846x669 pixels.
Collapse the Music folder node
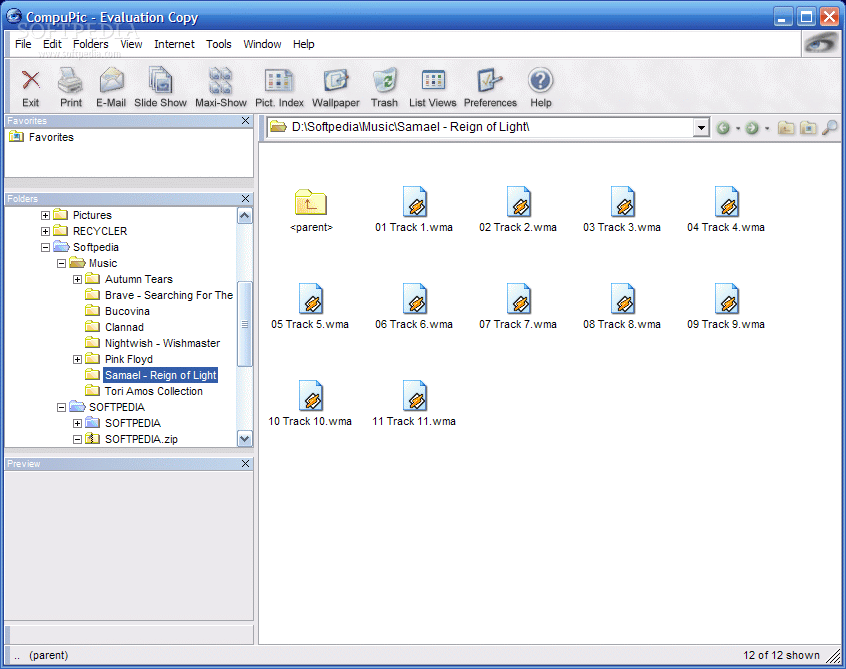coord(62,263)
